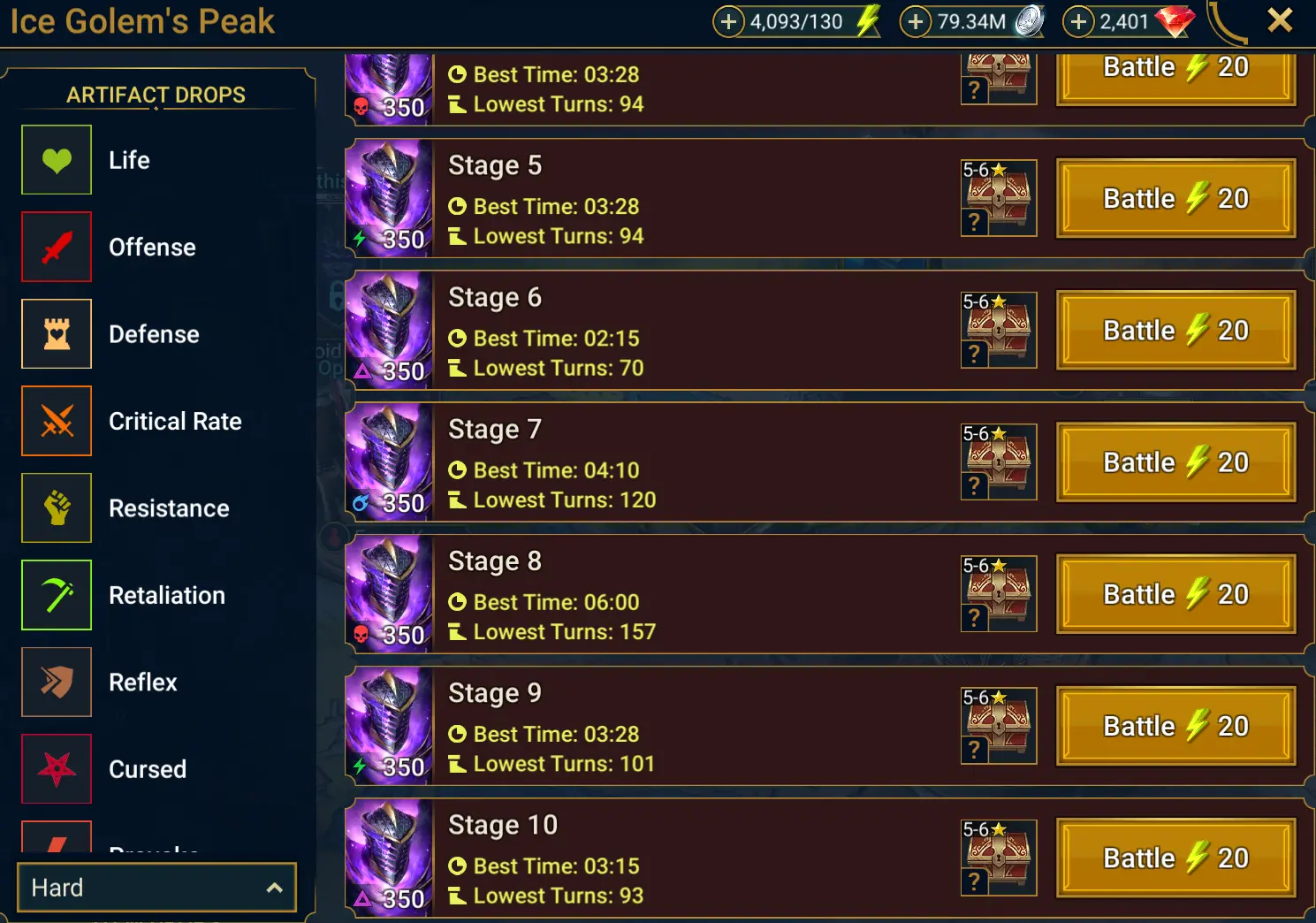The image size is (1316, 923).
Task: Add energy with the plus icon
Action: tap(728, 21)
